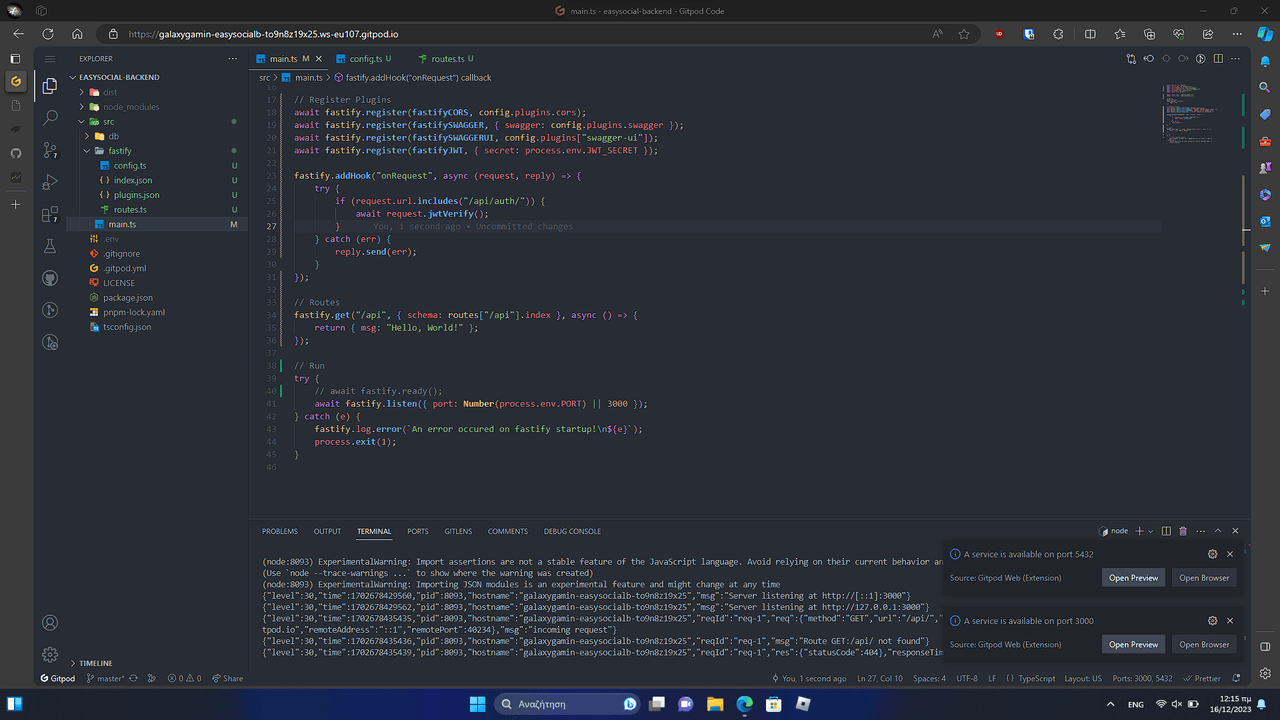Open the Extensions view in activity bar

tap(50, 214)
